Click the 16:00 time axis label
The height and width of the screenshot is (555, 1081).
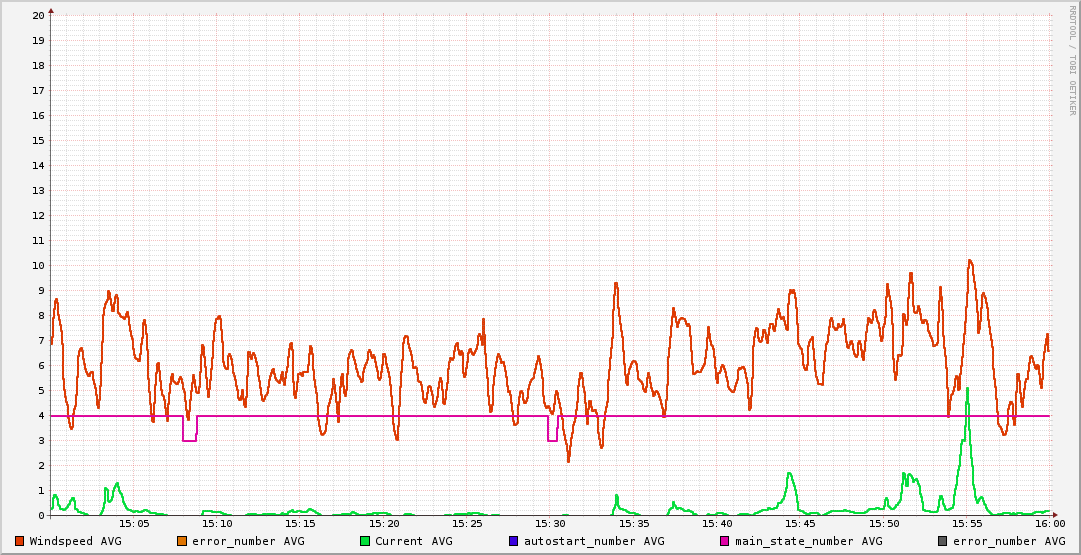pyautogui.click(x=1049, y=524)
